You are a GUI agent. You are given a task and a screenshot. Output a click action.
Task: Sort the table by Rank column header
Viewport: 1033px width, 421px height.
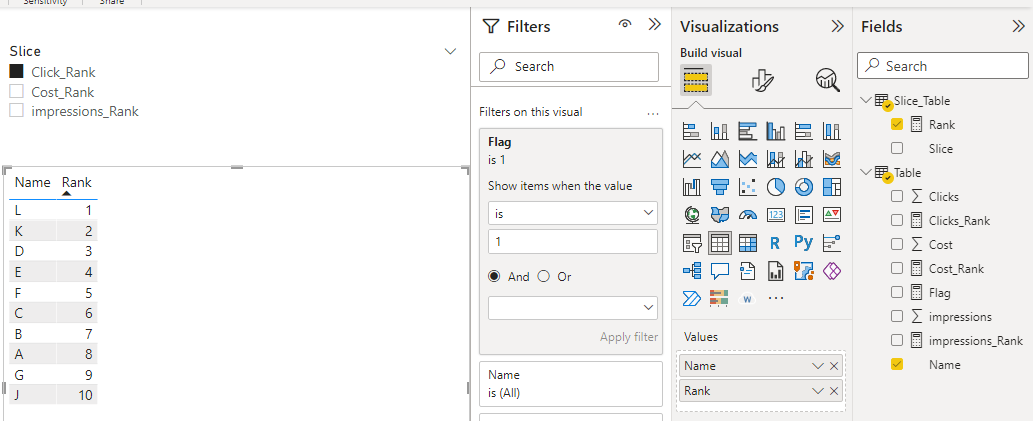click(x=76, y=182)
